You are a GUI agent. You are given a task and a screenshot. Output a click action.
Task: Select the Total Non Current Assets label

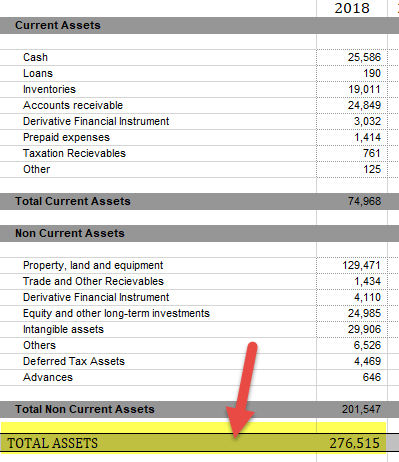(85, 409)
